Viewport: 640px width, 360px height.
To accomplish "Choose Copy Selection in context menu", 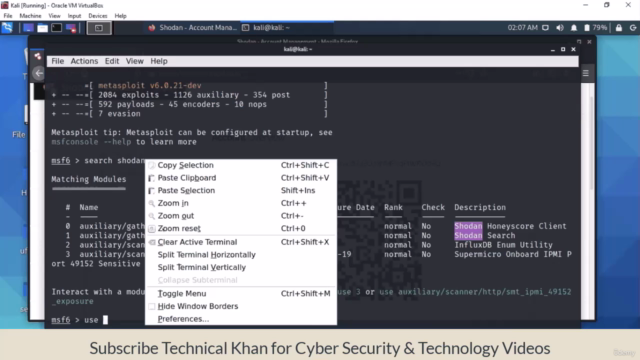I will pyautogui.click(x=241, y=165).
